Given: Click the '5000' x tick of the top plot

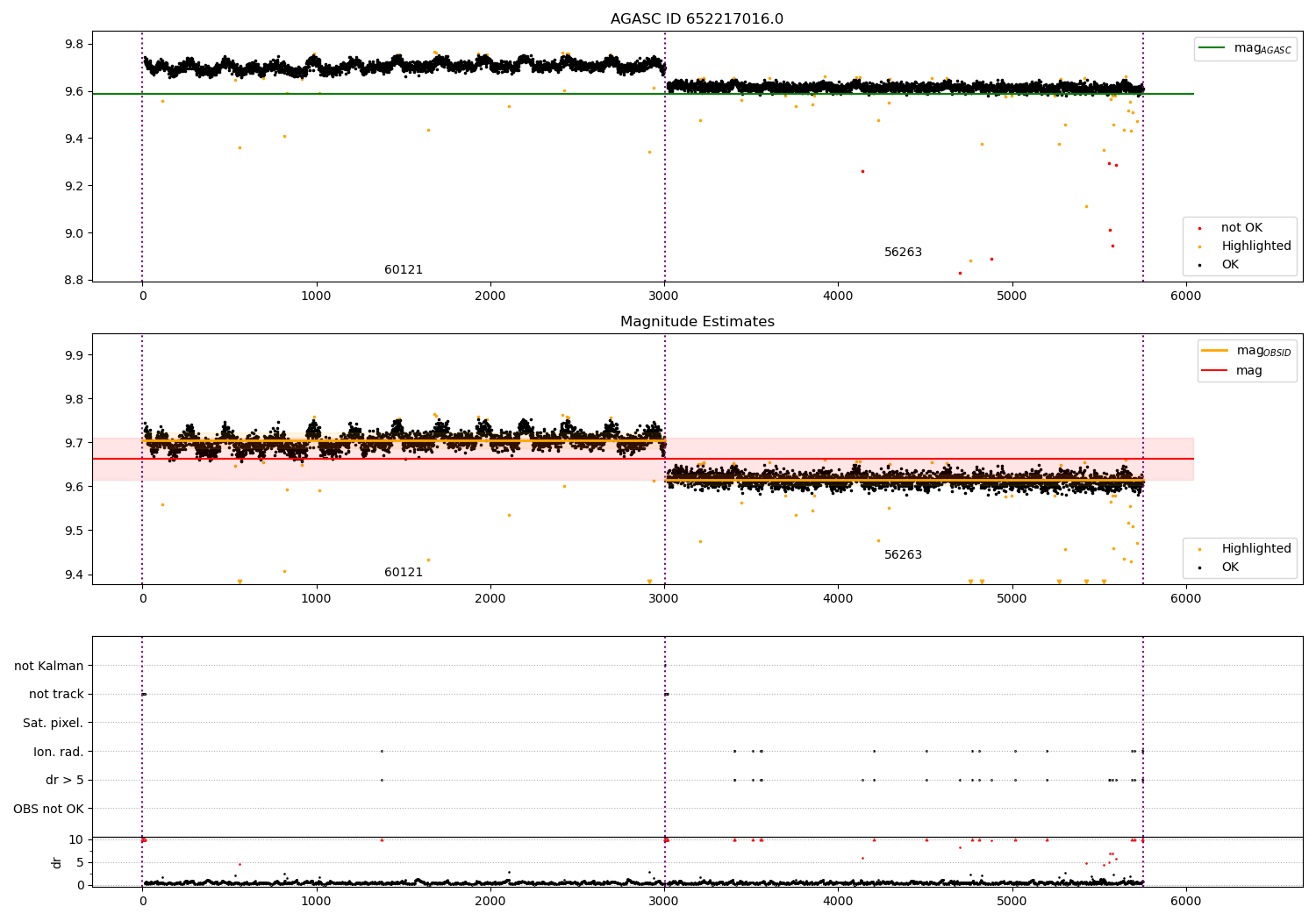Looking at the screenshot, I should 1012,296.
